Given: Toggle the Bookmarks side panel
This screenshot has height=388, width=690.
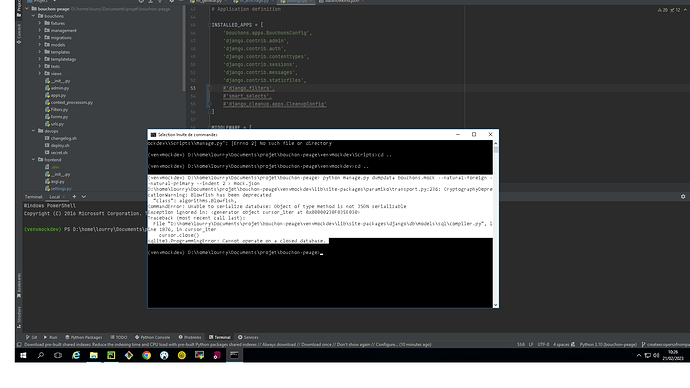Looking at the screenshot, I should (x=19, y=285).
